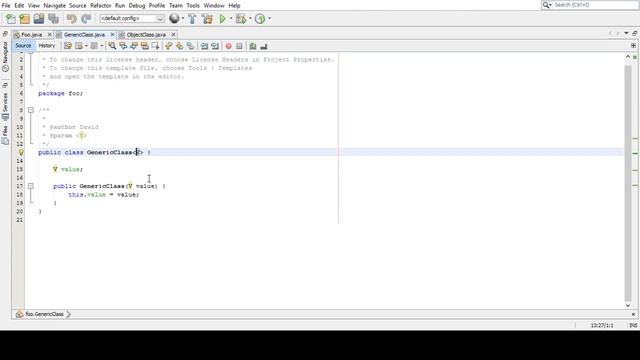Close the Foo.java tab
The width and height of the screenshot is (640, 360).
pyautogui.click(x=50, y=35)
